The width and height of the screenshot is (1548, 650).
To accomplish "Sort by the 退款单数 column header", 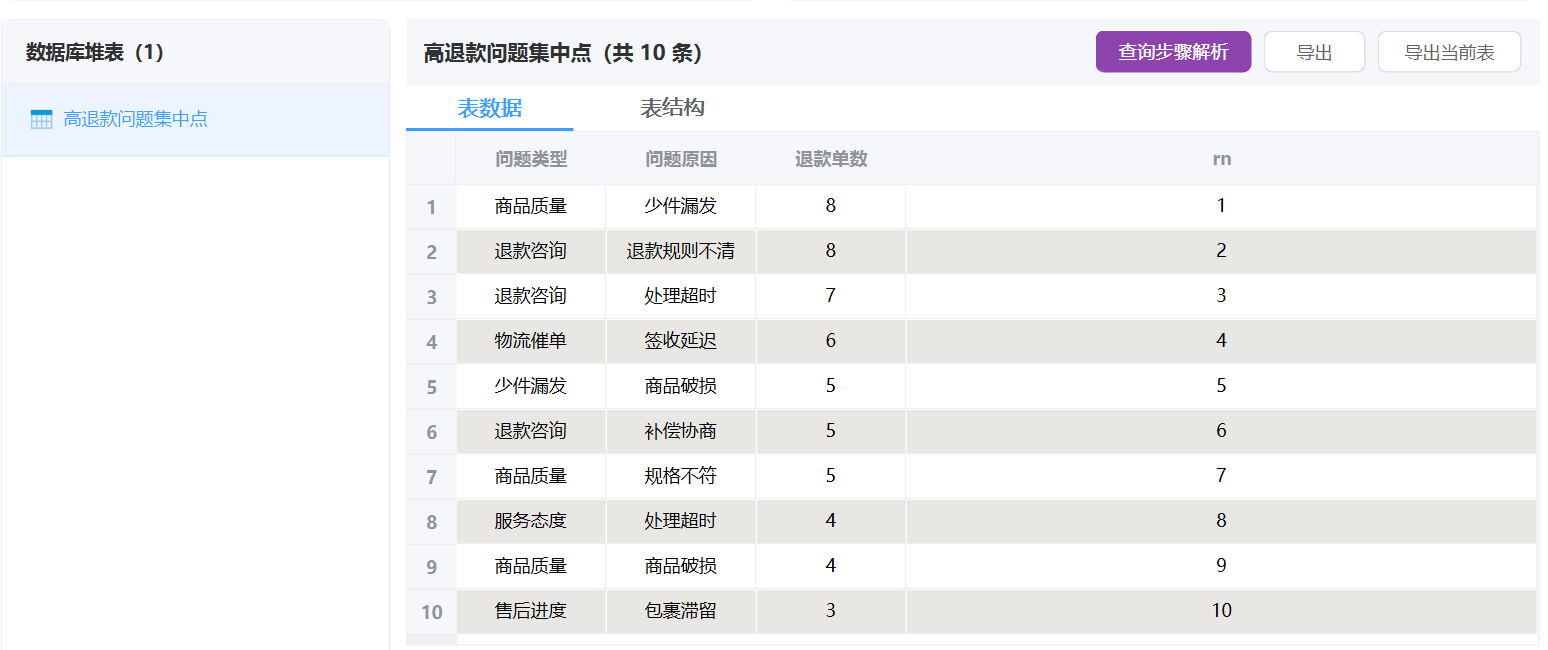I will (831, 159).
